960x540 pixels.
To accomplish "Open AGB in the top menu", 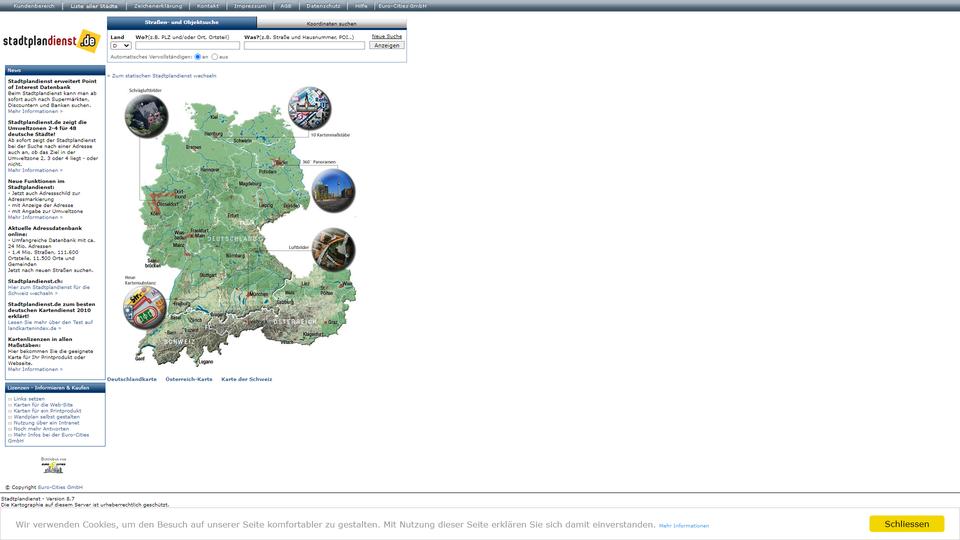I will (x=286, y=6).
